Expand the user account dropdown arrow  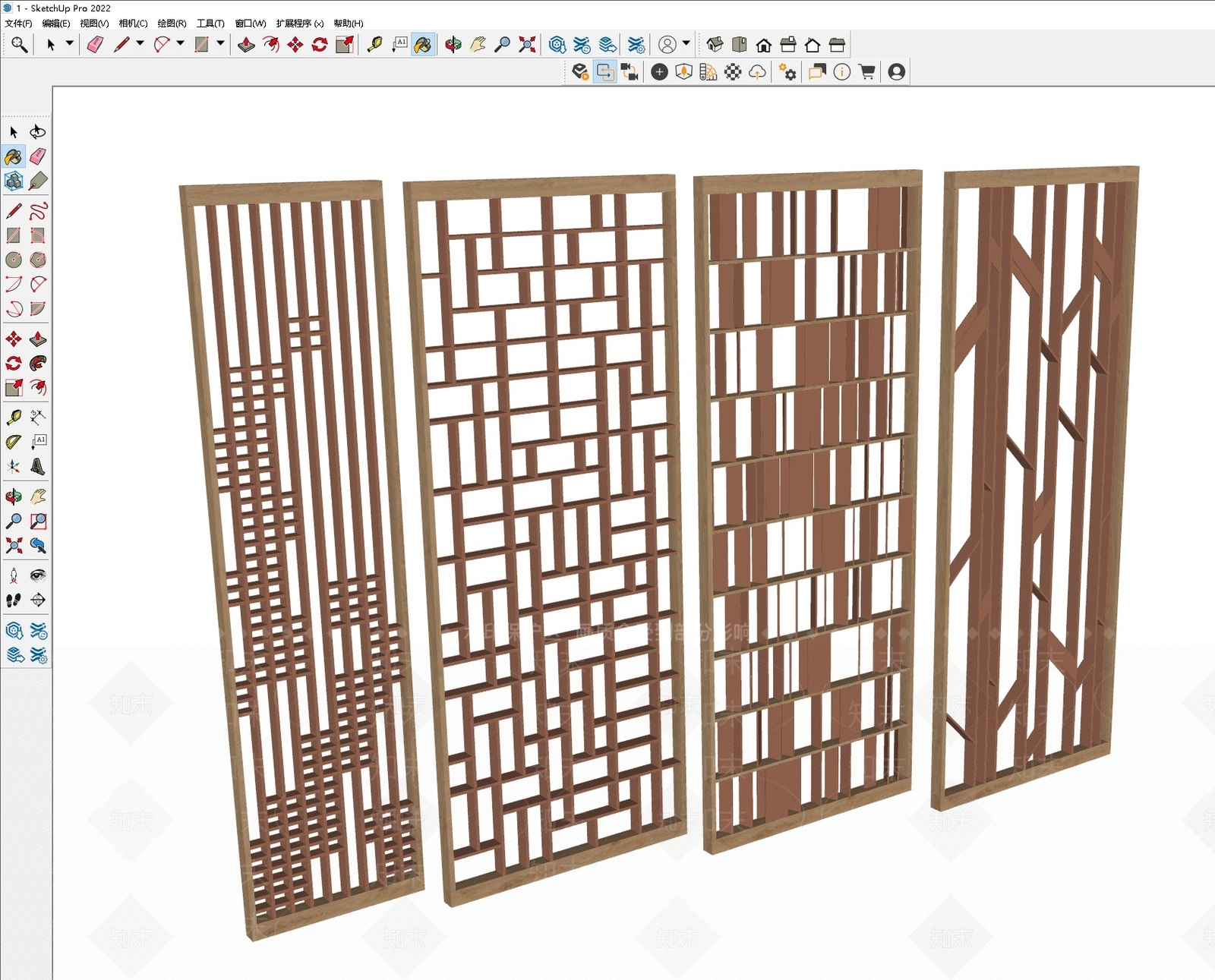pyautogui.click(x=686, y=44)
